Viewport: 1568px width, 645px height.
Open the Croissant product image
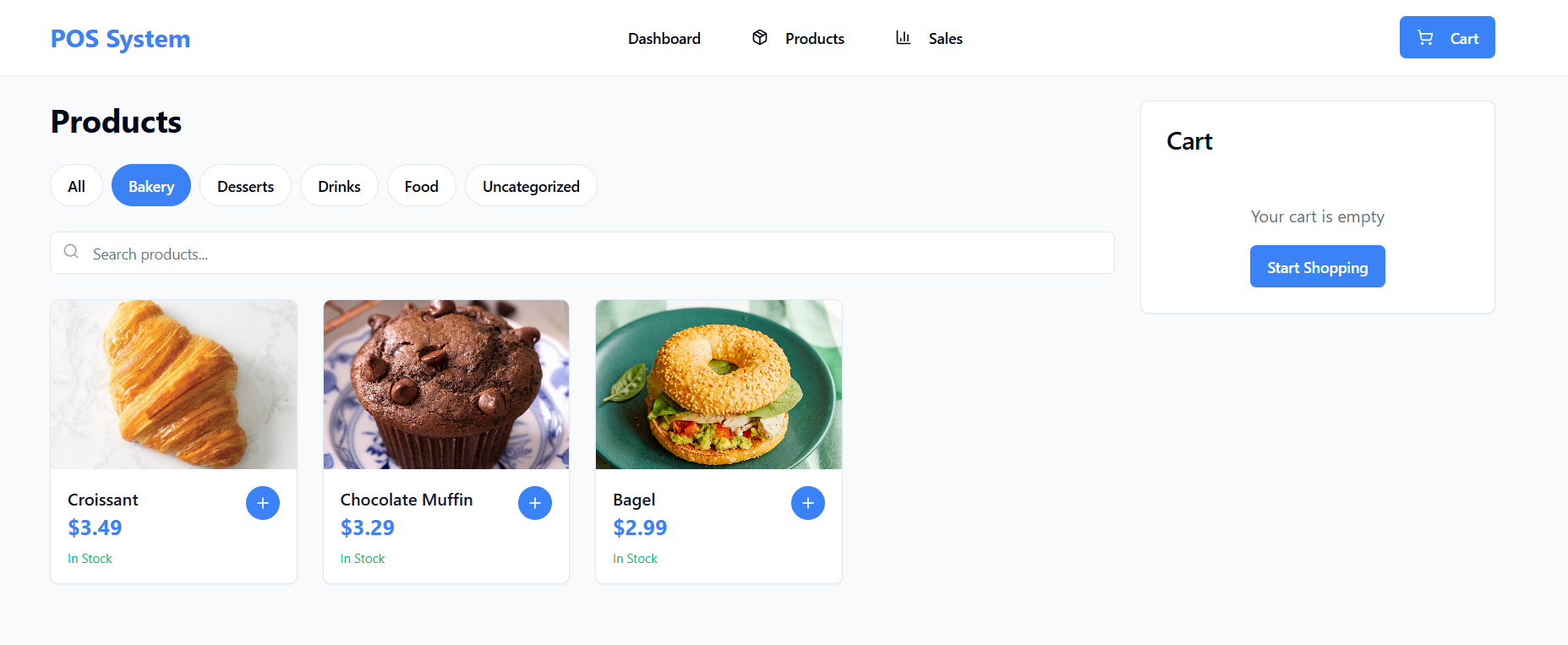pyautogui.click(x=173, y=385)
